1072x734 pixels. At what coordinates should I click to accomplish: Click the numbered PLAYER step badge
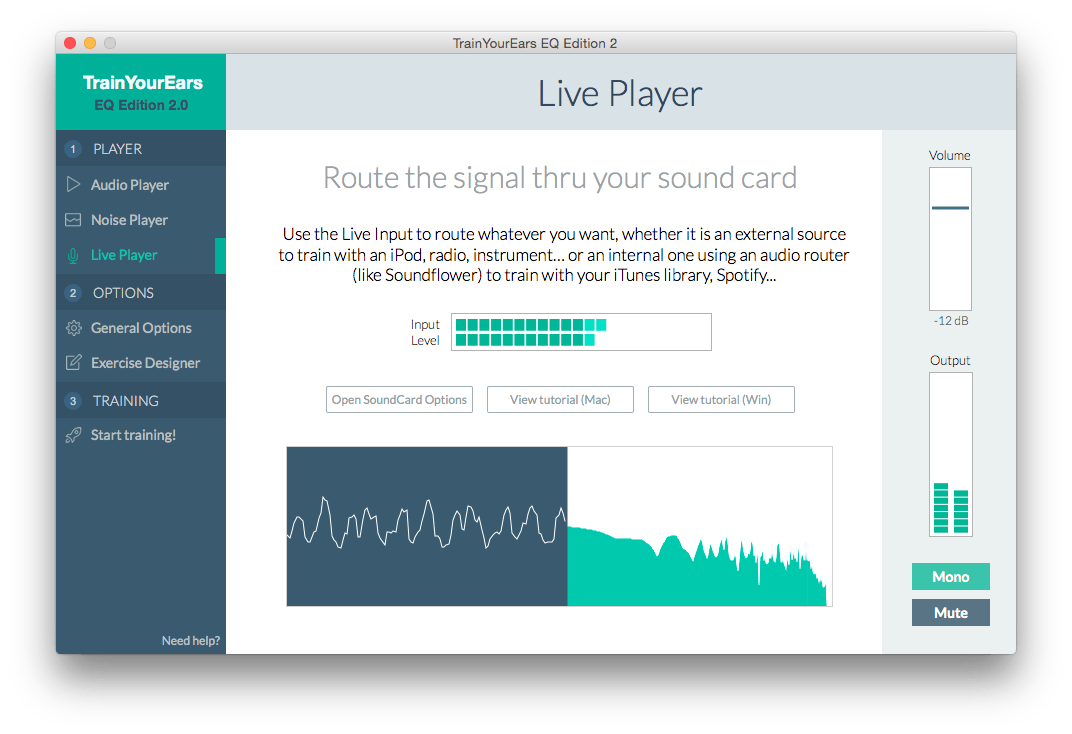71,148
